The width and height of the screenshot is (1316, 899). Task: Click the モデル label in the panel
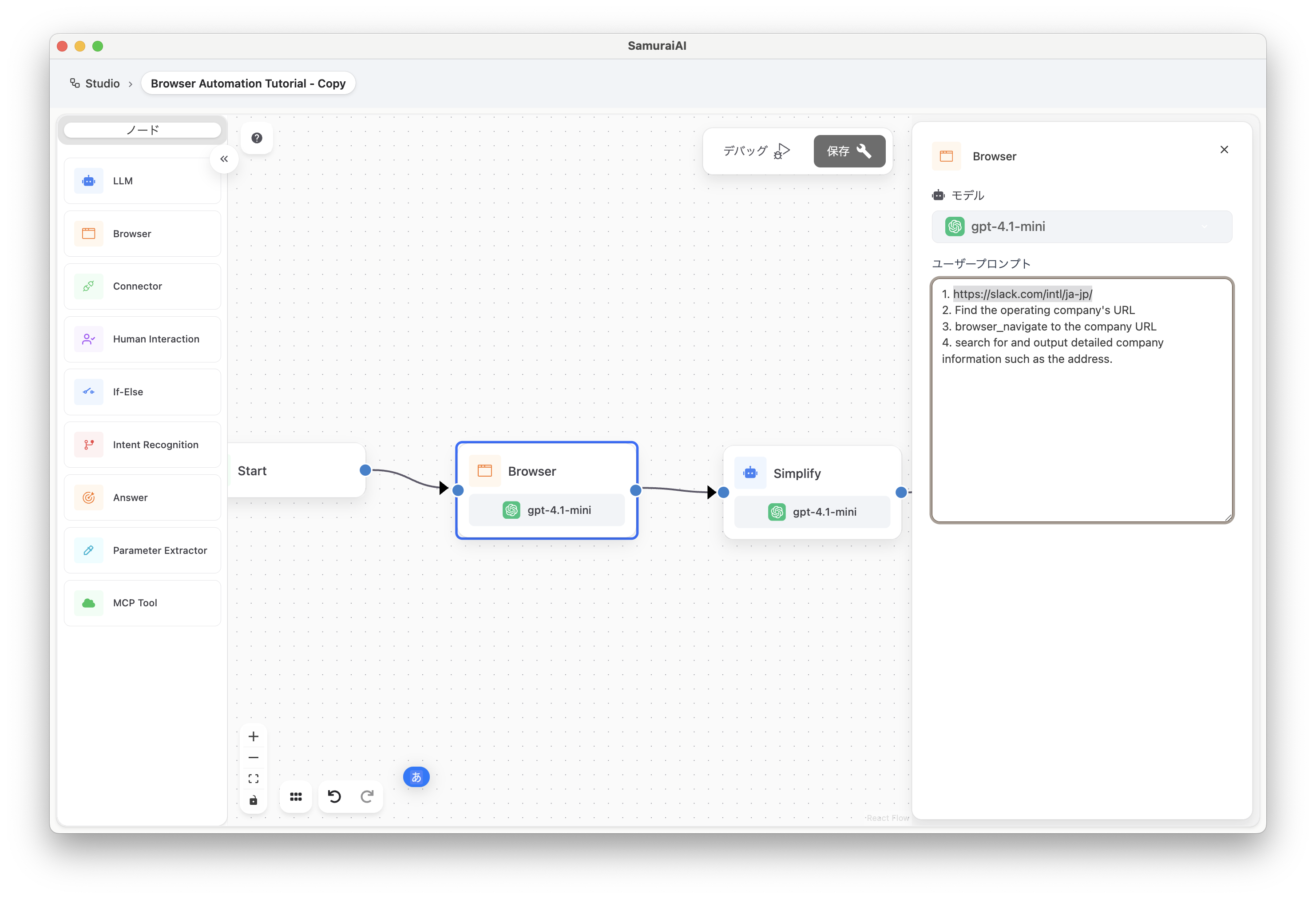(968, 195)
